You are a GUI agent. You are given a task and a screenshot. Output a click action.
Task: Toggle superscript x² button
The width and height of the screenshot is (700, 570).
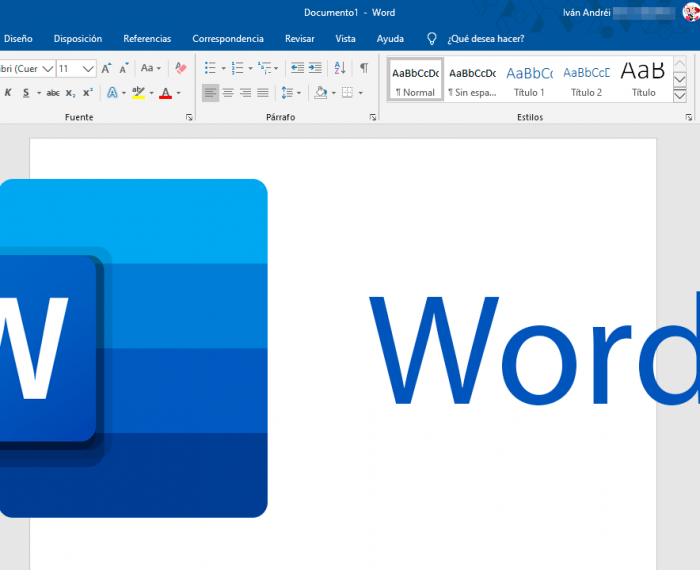[88, 92]
